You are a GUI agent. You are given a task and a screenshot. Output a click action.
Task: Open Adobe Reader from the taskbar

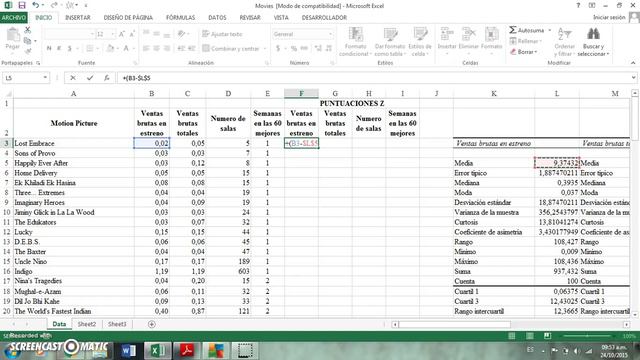187,351
